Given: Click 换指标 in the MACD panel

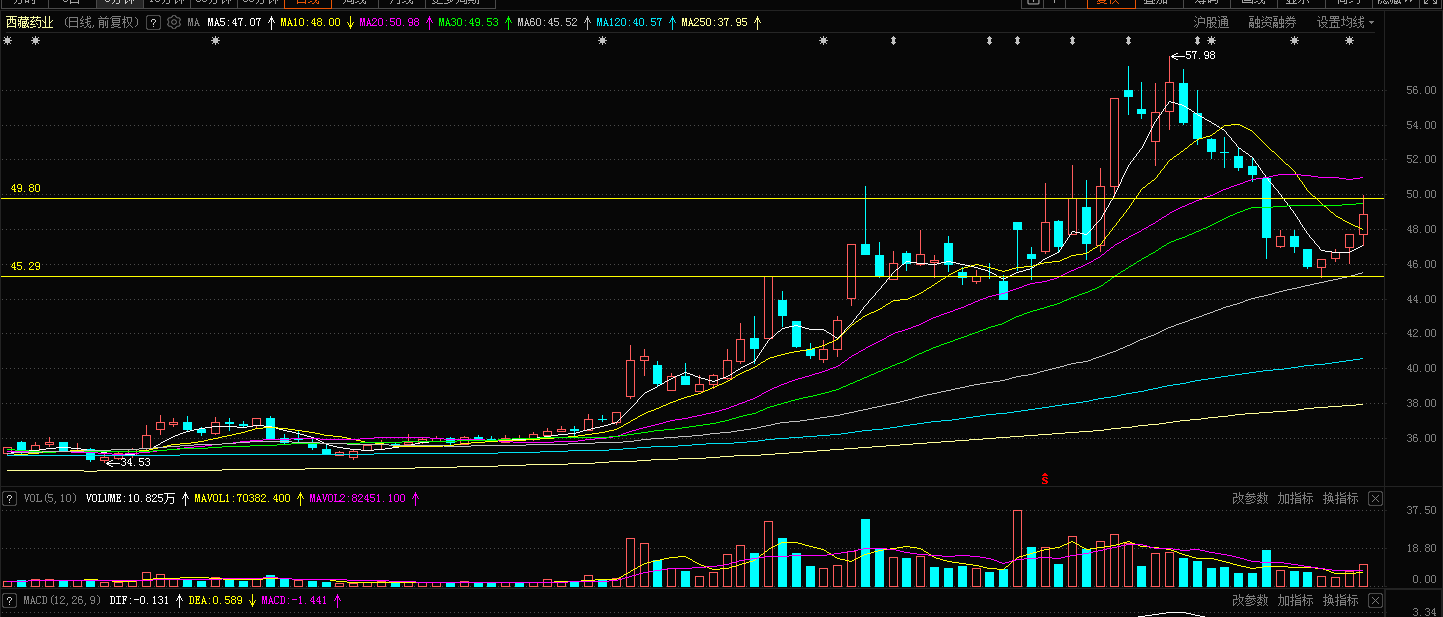Looking at the screenshot, I should click(x=1341, y=600).
